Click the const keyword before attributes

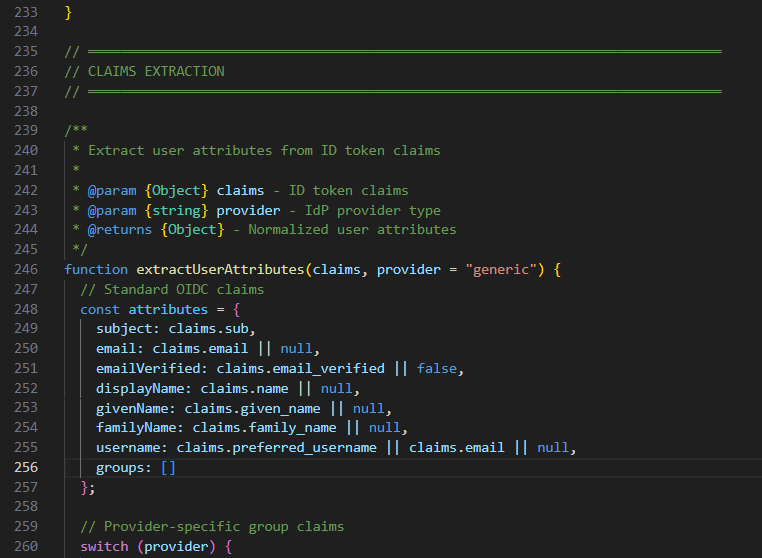(x=100, y=309)
